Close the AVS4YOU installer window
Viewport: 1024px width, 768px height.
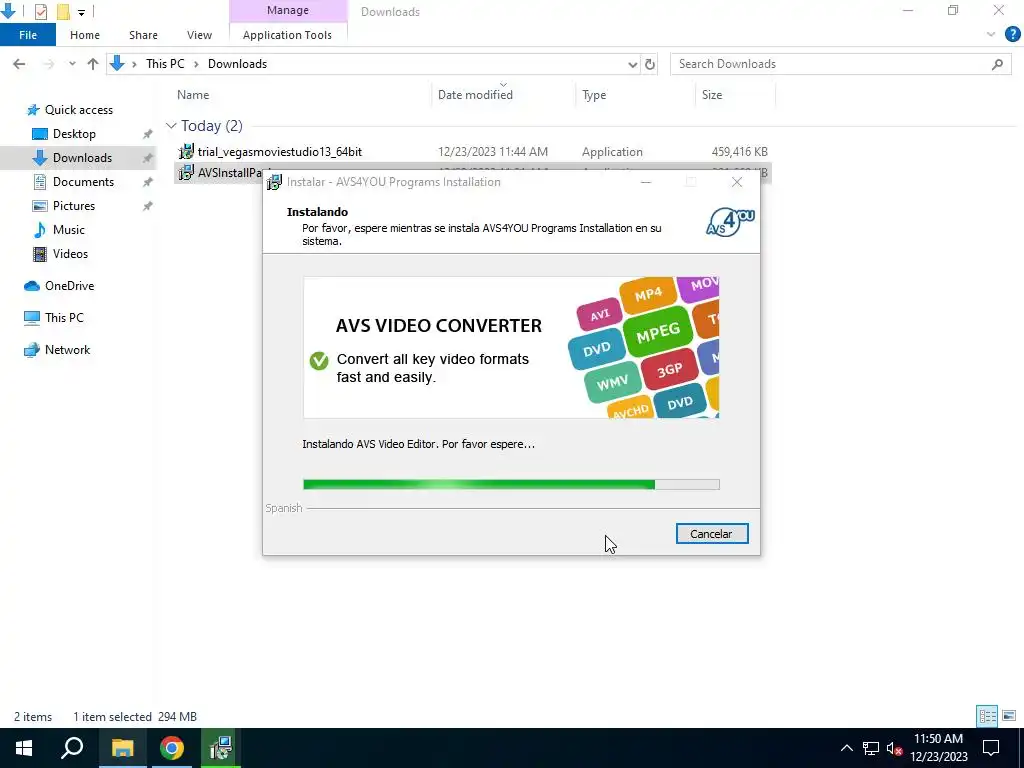tap(737, 182)
